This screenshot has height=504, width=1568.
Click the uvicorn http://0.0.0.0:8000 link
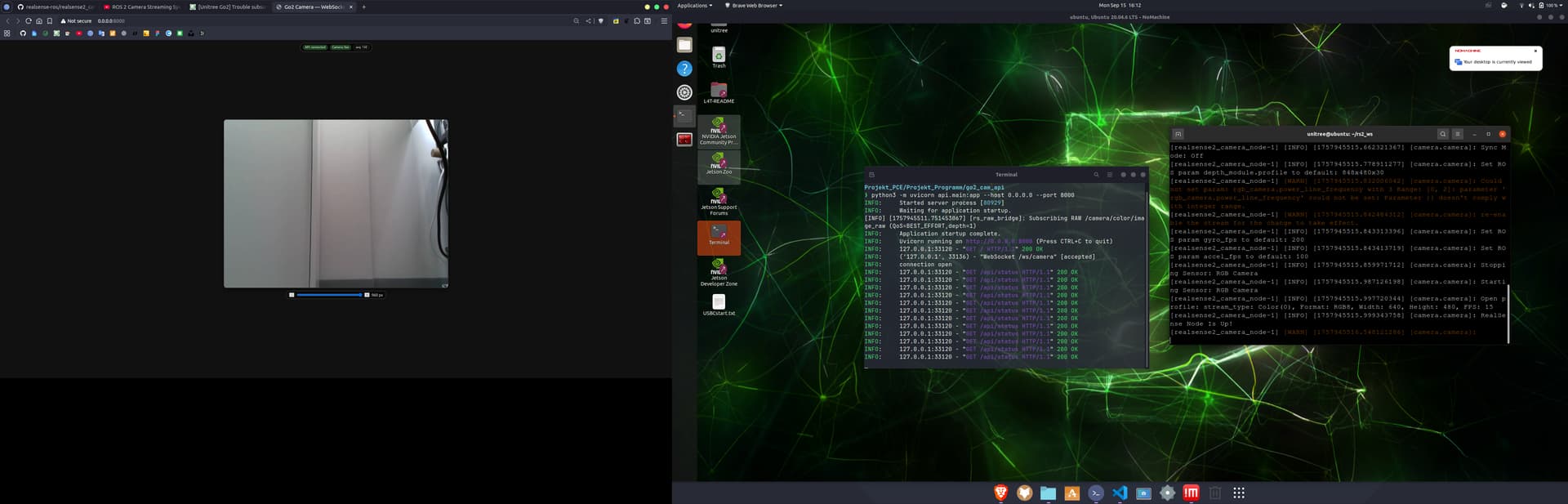click(x=999, y=242)
